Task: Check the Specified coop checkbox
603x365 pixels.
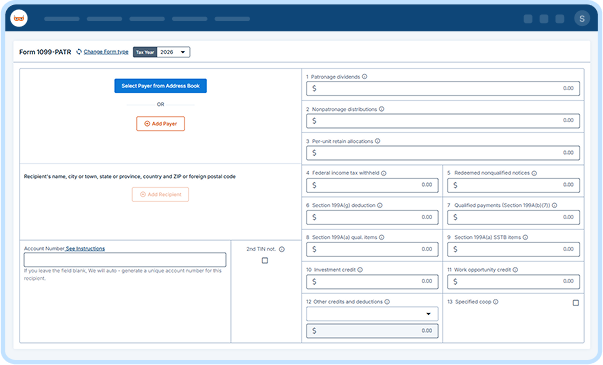Action: click(576, 303)
